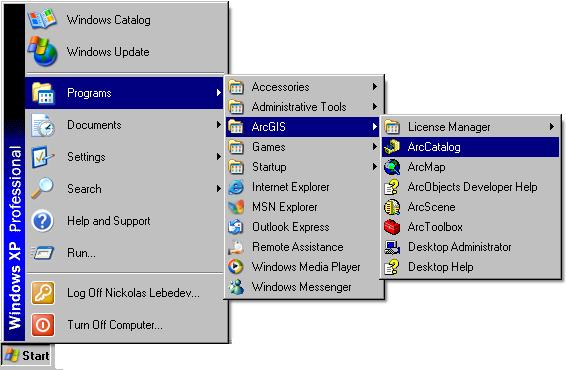Click the Windows Media Player icon
566x370 pixels.
pyautogui.click(x=236, y=267)
